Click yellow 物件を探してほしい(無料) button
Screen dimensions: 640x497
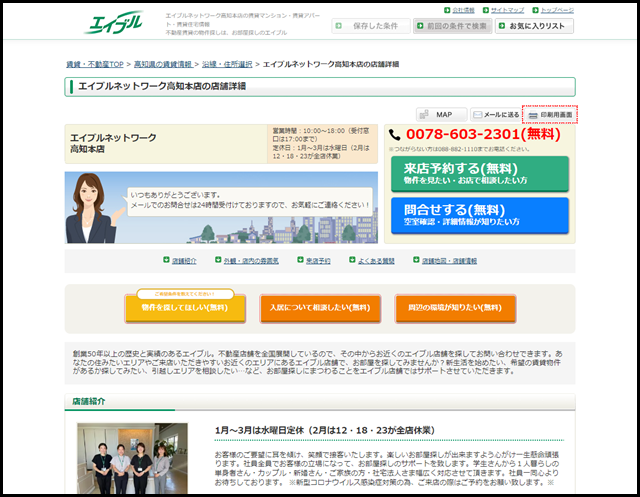pyautogui.click(x=185, y=308)
